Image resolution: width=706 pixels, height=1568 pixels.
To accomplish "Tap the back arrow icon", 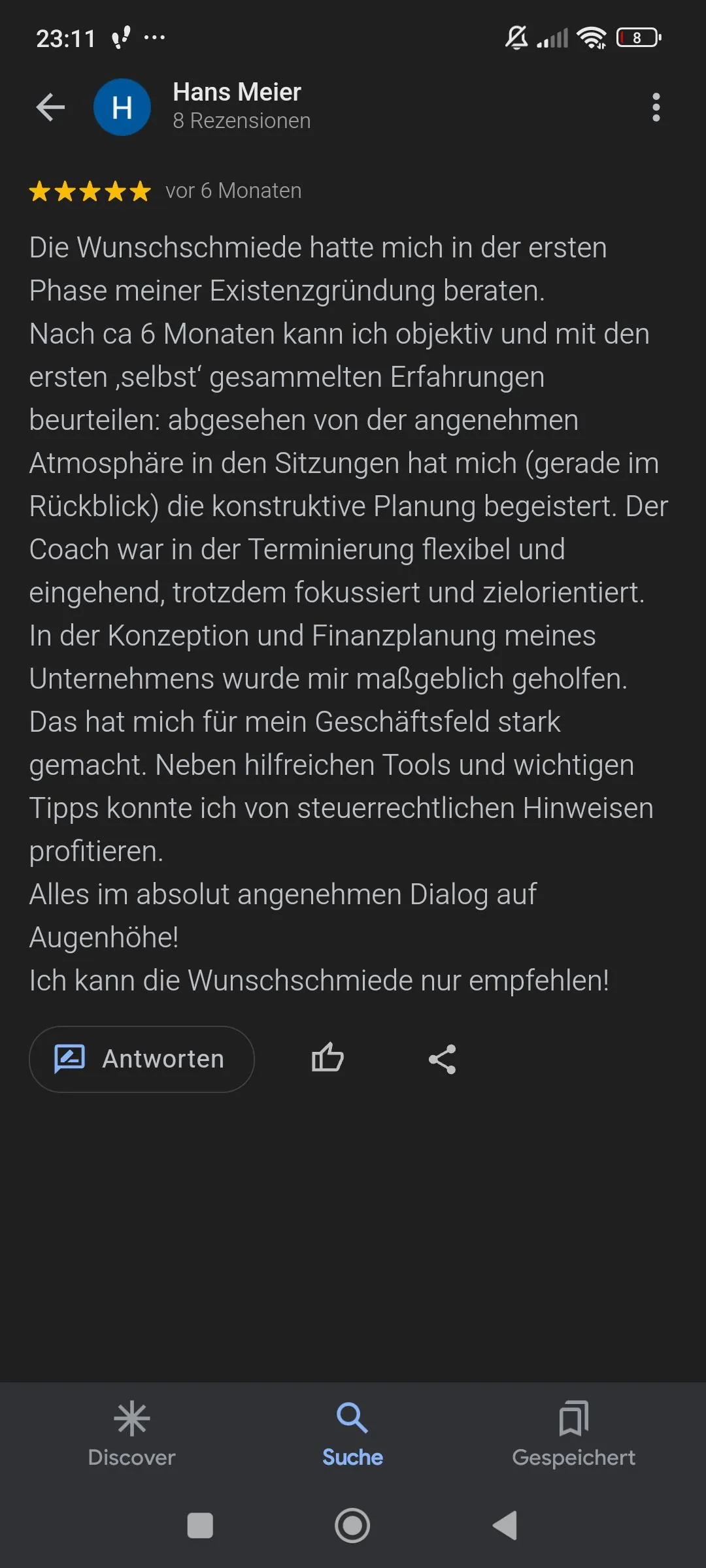I will pos(50,107).
